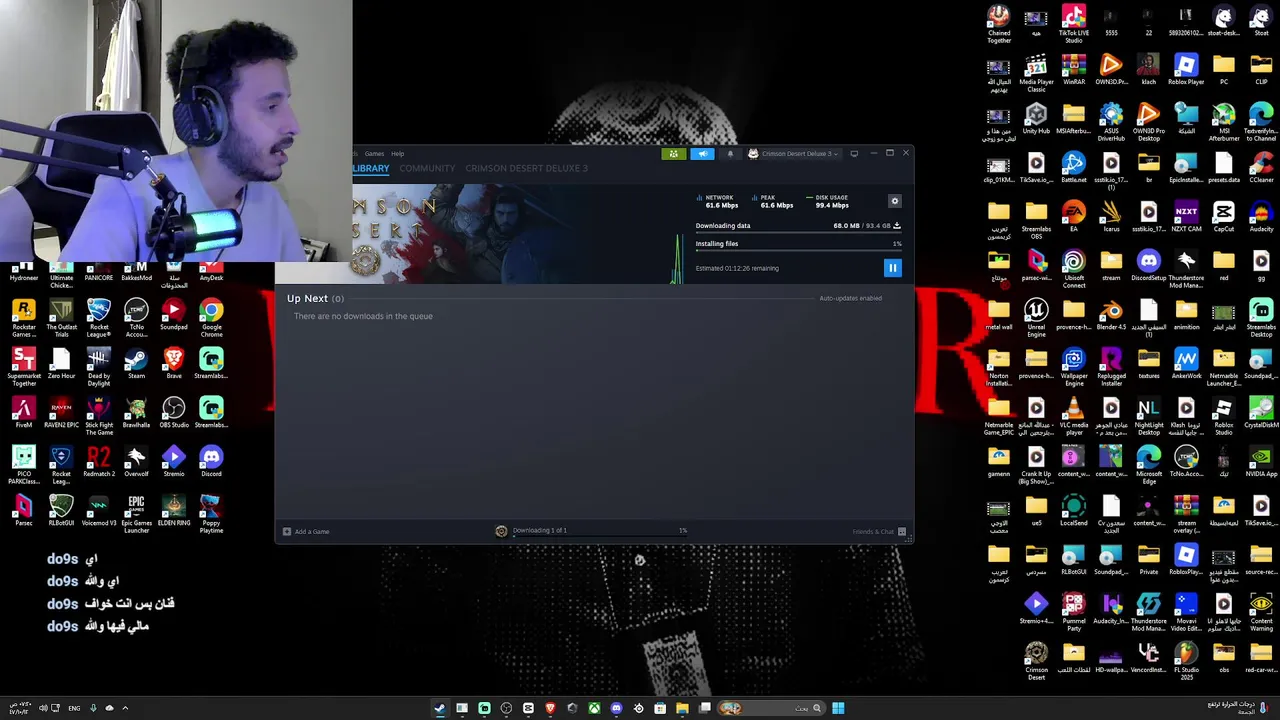This screenshot has height=720, width=1280.
Task: Open the CRIMSON DESERT DELUXE 3 profile tab
Action: pyautogui.click(x=526, y=168)
